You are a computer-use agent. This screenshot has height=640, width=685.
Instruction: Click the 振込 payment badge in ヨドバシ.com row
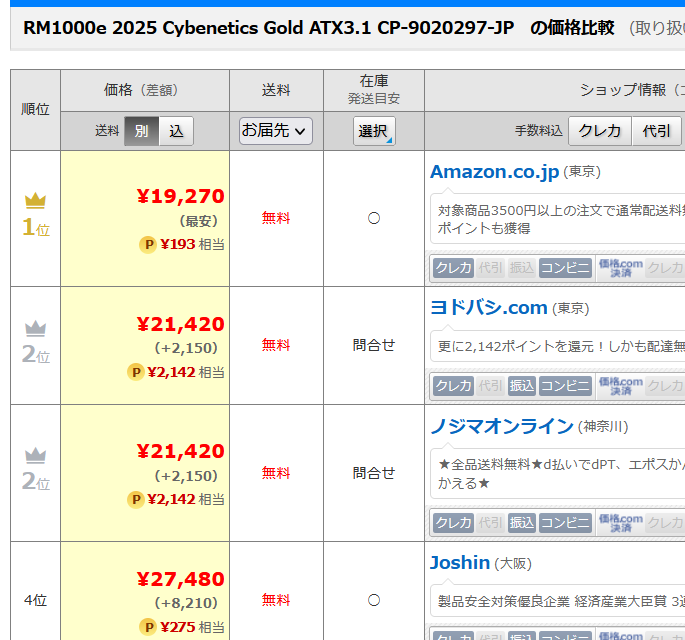522,386
